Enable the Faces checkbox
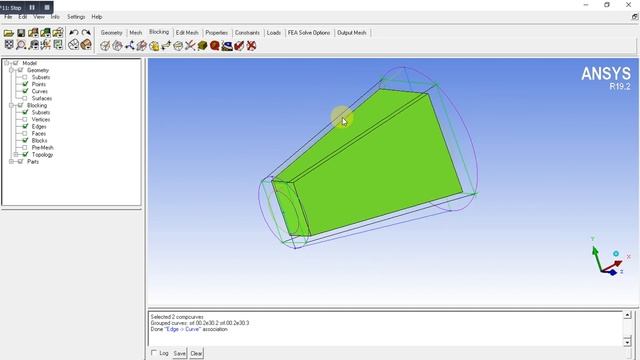The width and height of the screenshot is (640, 360). pos(25,133)
